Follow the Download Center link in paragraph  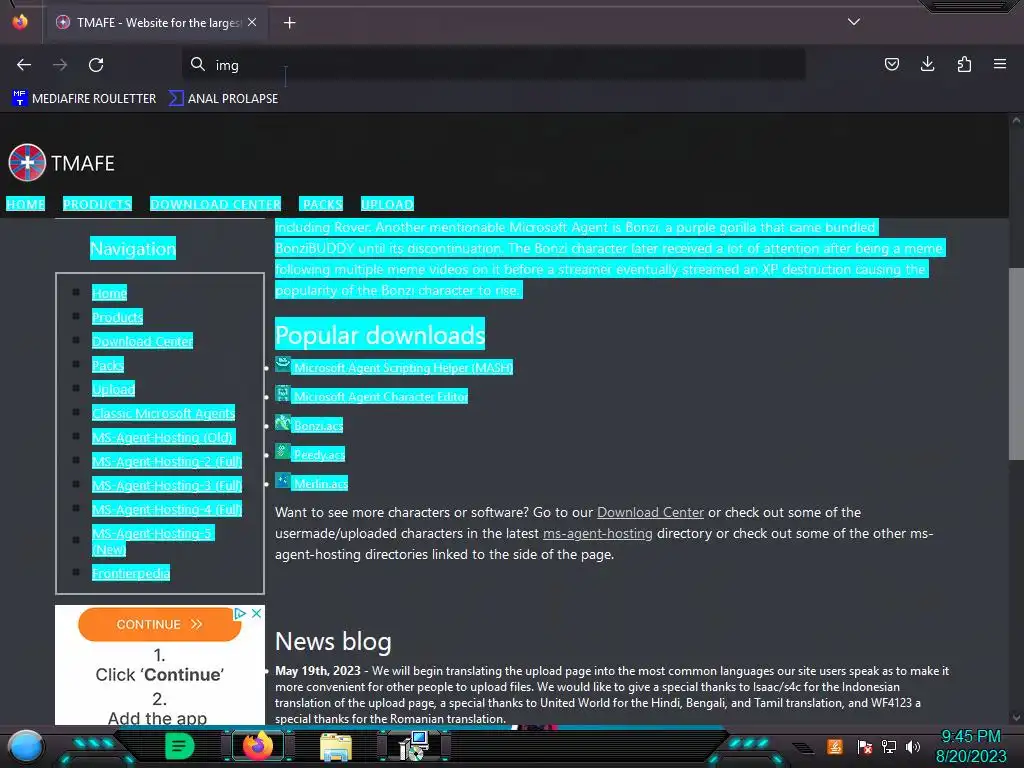click(650, 513)
